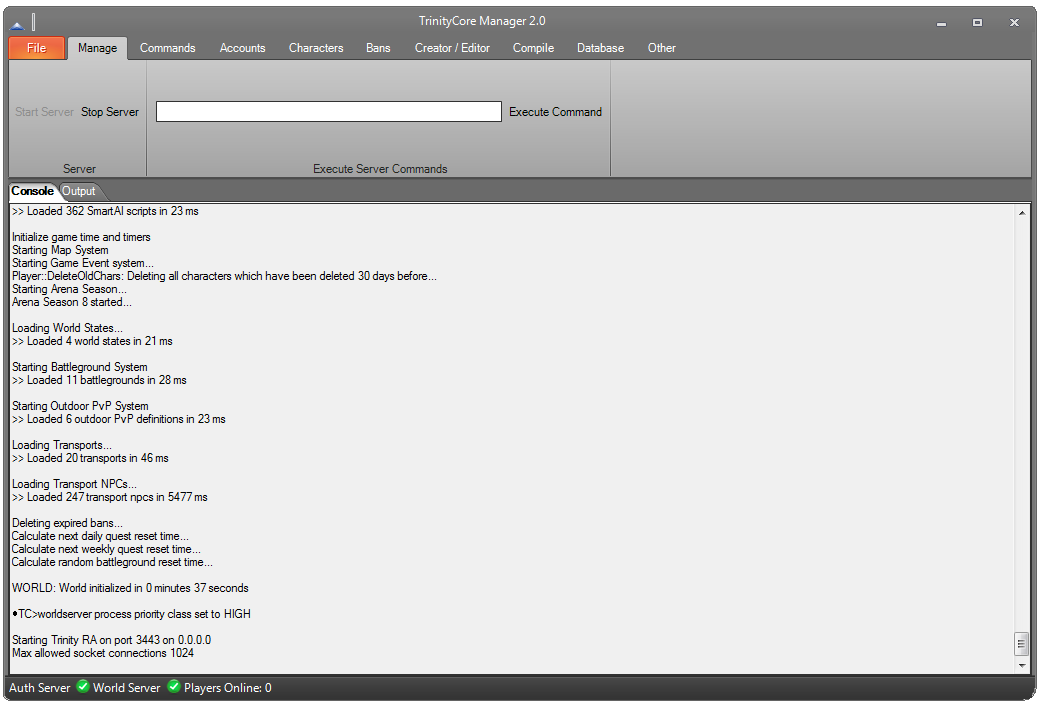Click the Stop Server button
This screenshot has height=702, width=1037.
click(110, 112)
